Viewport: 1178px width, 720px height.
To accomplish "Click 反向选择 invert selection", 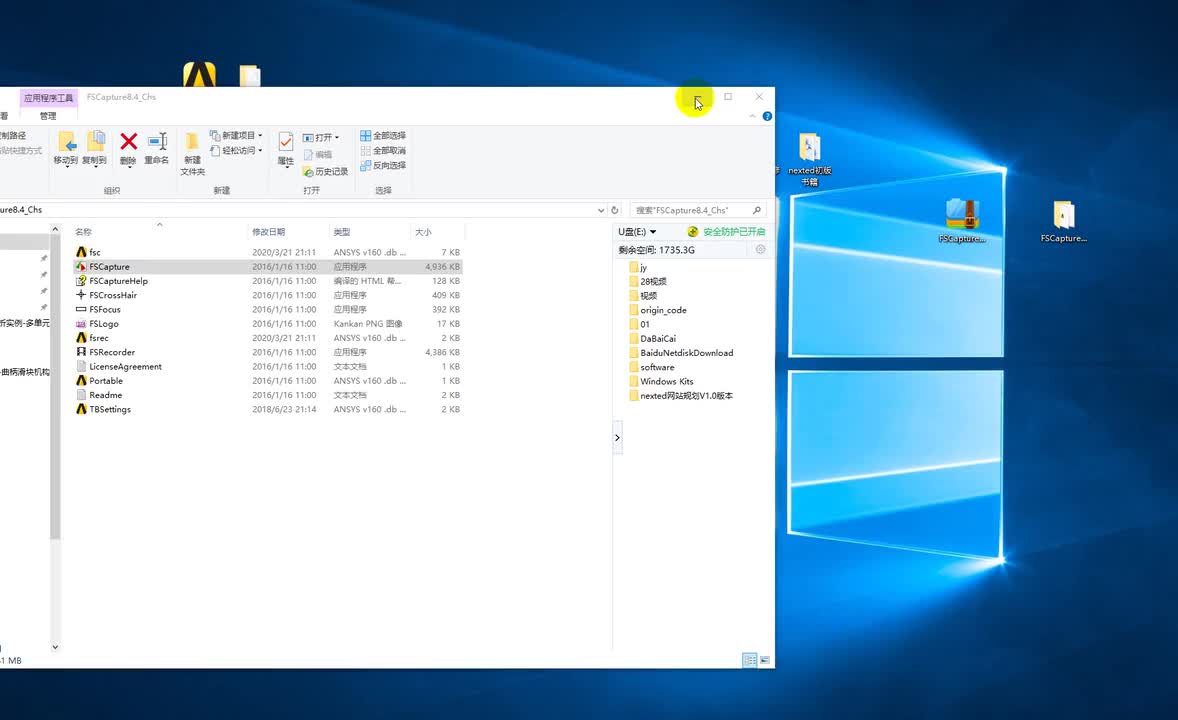I will [383, 165].
